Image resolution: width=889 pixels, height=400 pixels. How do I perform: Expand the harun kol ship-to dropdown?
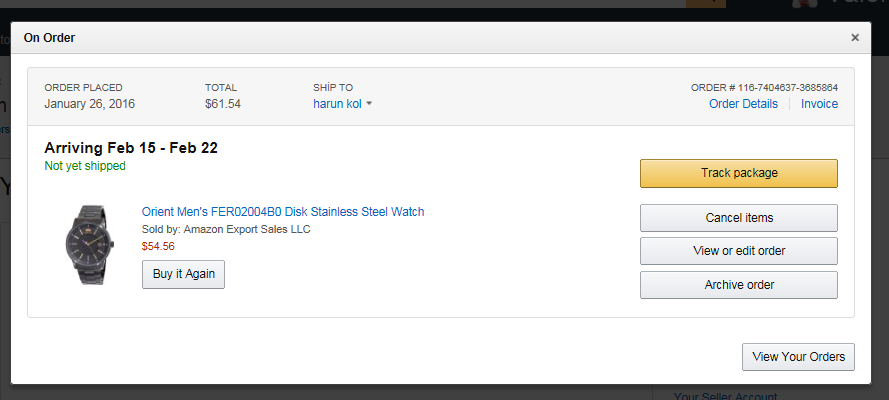click(x=343, y=104)
